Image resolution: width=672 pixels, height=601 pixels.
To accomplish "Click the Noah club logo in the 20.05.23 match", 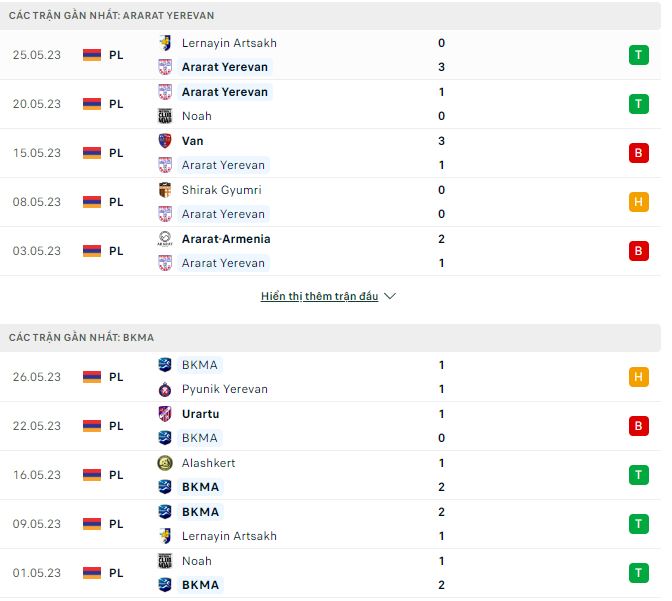I will point(165,116).
